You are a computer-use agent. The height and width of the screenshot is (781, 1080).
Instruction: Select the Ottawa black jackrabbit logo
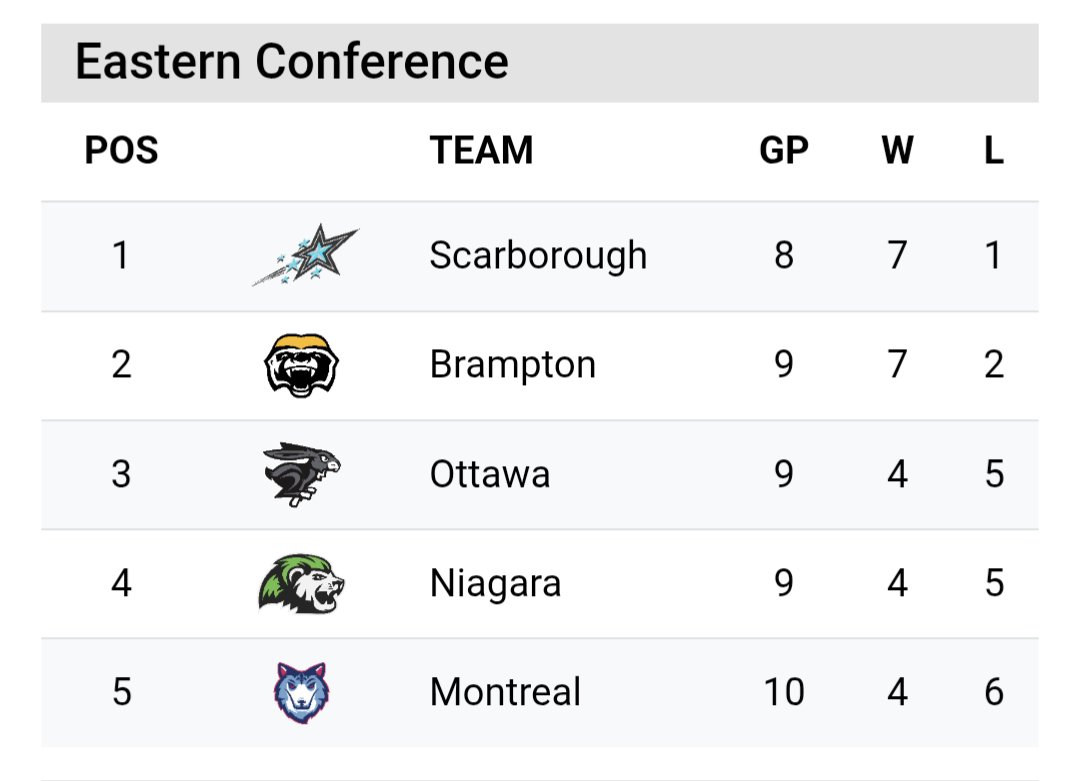302,474
